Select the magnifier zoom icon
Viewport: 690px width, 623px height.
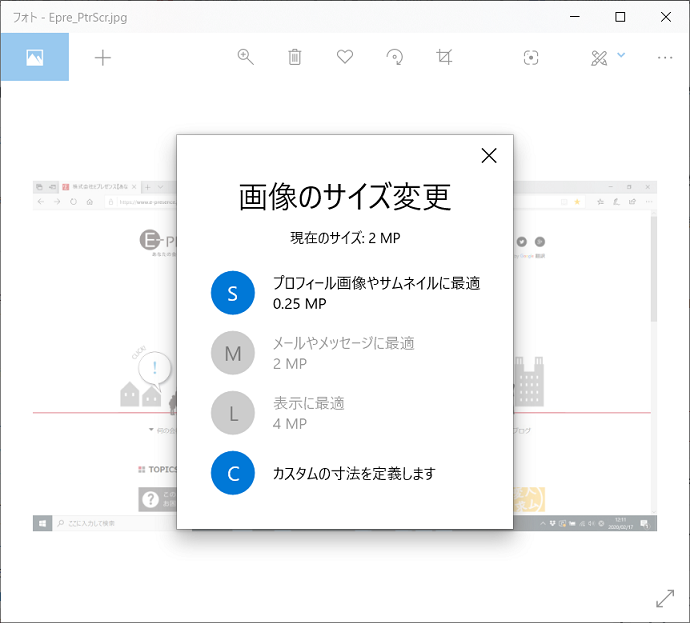pos(245,57)
